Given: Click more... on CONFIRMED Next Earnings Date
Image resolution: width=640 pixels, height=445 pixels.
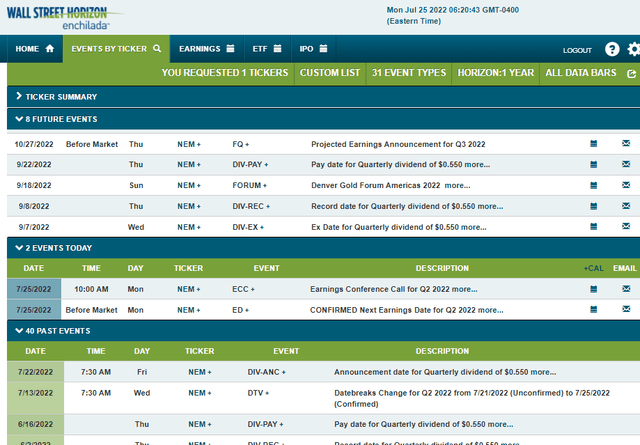Looking at the screenshot, I should click(x=491, y=310).
